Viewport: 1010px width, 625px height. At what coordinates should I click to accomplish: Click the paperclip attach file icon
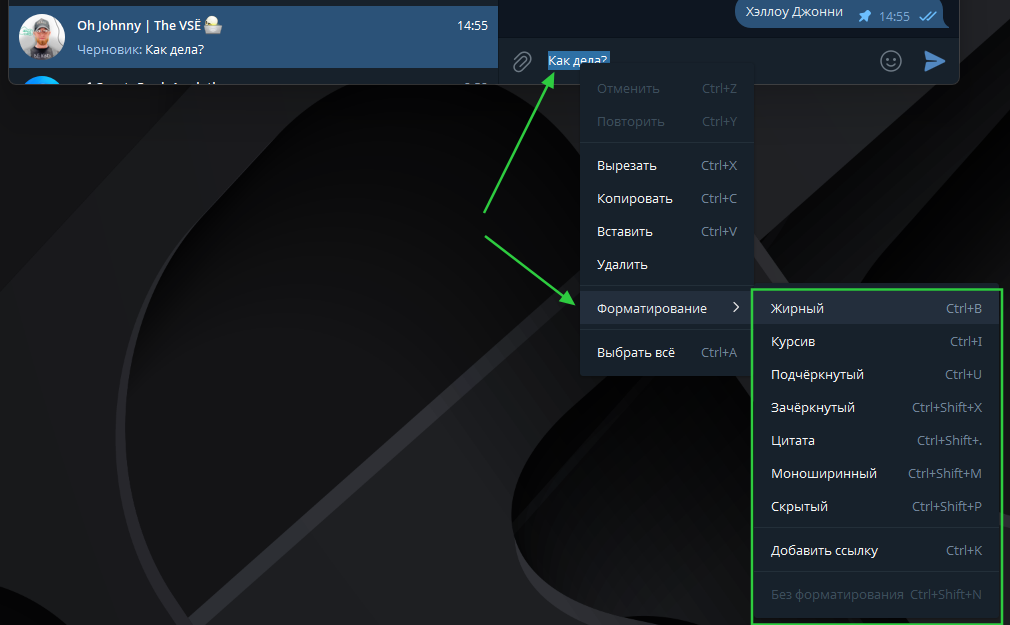(x=521, y=62)
